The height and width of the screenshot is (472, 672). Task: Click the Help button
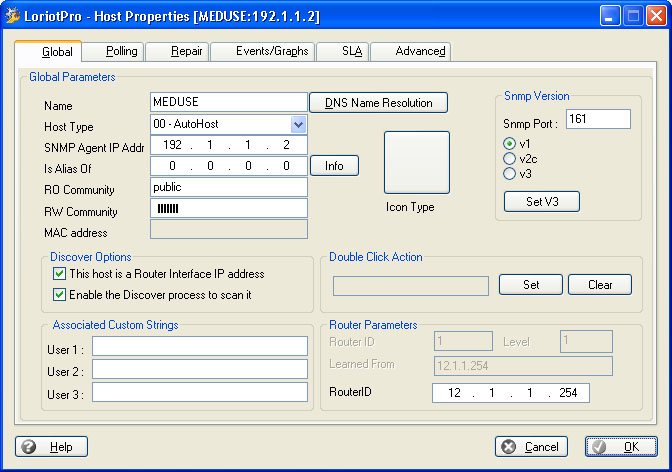click(x=51, y=447)
